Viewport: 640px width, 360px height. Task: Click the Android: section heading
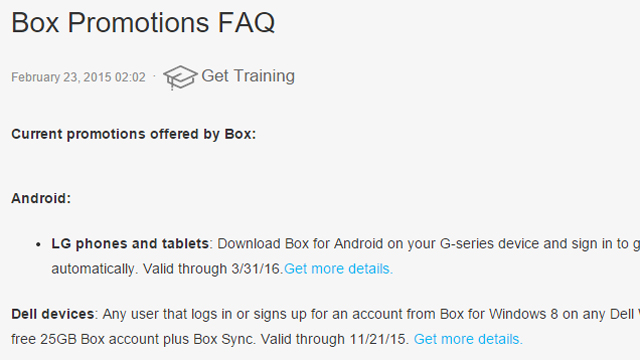pyautogui.click(x=41, y=198)
